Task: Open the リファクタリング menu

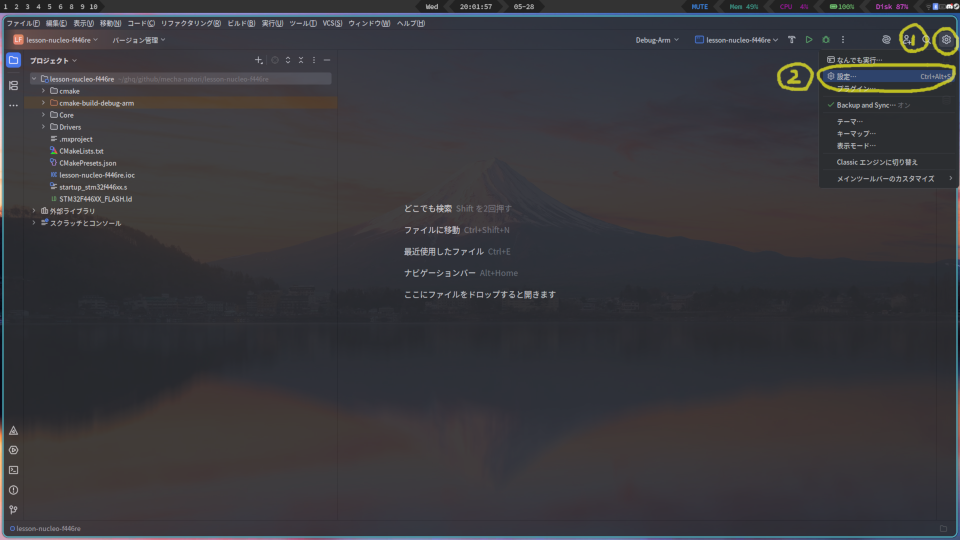Action: tap(191, 23)
